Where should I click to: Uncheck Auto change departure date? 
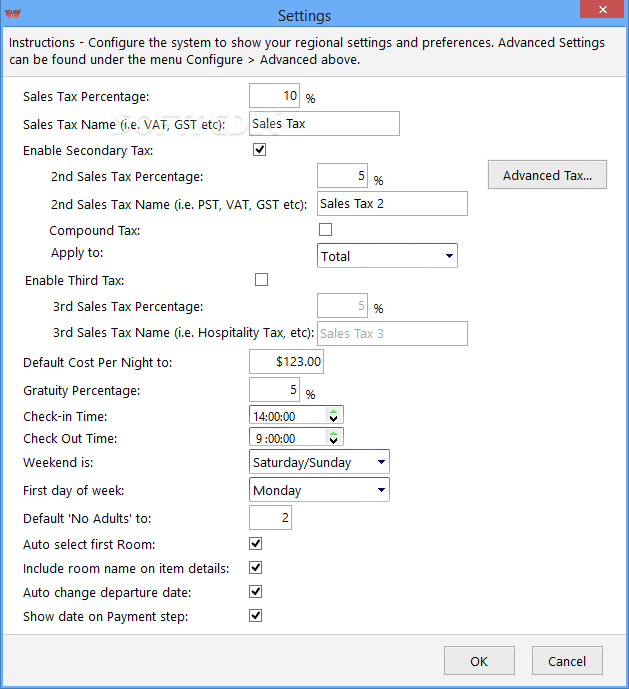tap(255, 591)
